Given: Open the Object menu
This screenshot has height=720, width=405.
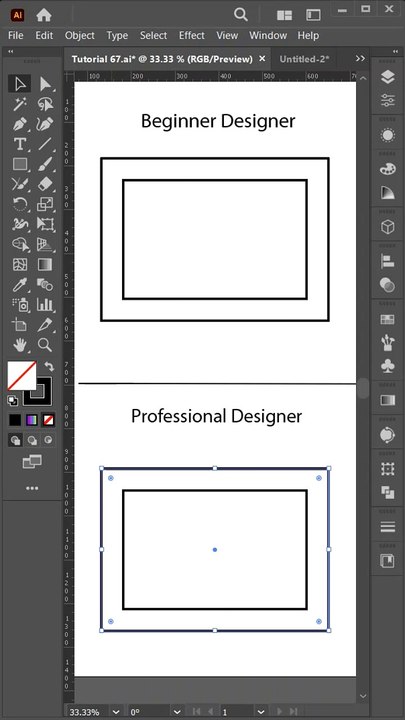Looking at the screenshot, I should pos(79,35).
